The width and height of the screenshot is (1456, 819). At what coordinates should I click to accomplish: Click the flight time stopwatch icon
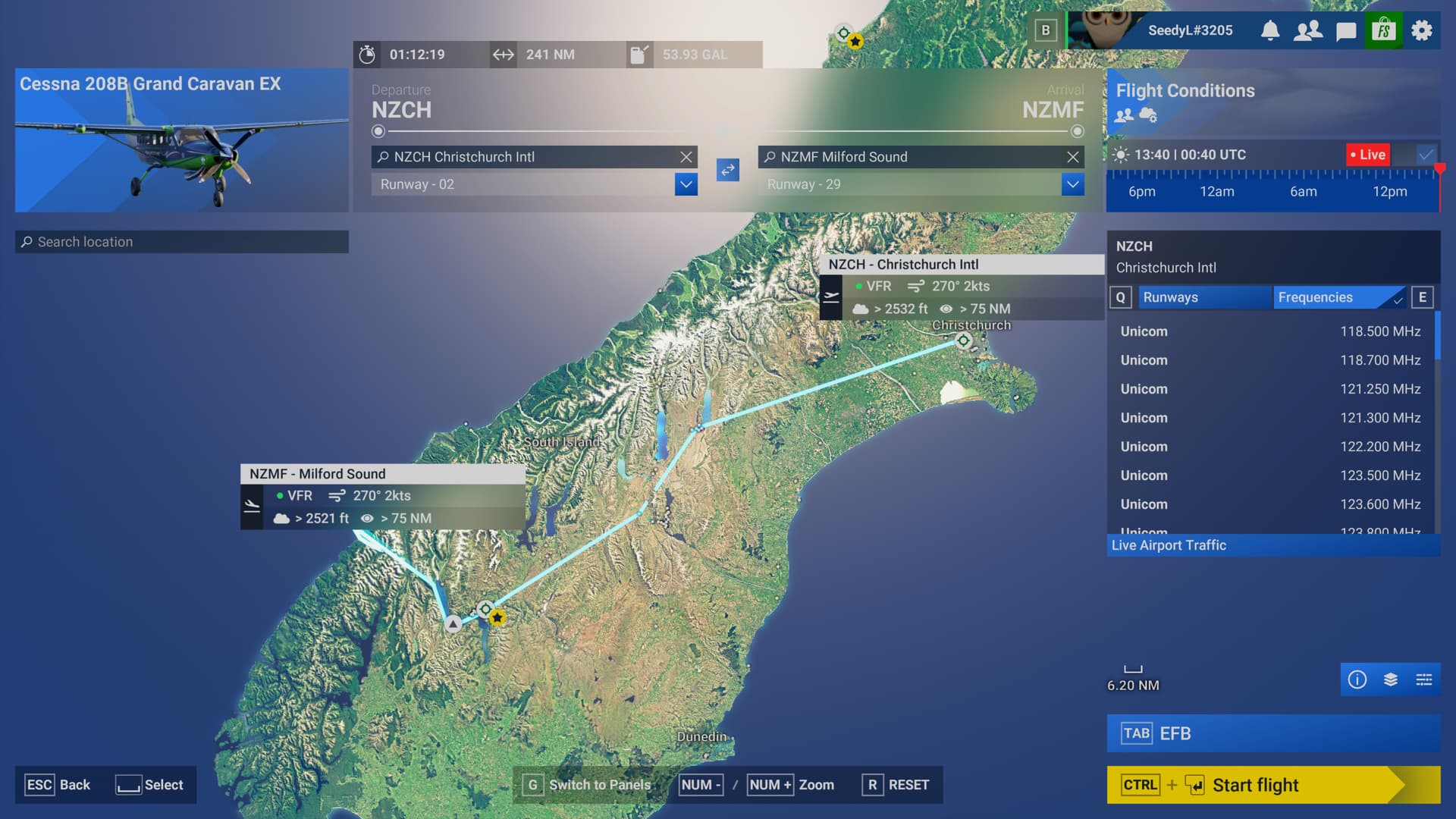[367, 55]
